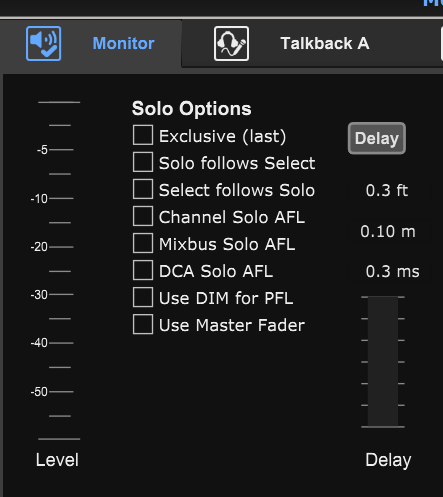
Task: Check Use DIM for PFL
Action: click(143, 297)
